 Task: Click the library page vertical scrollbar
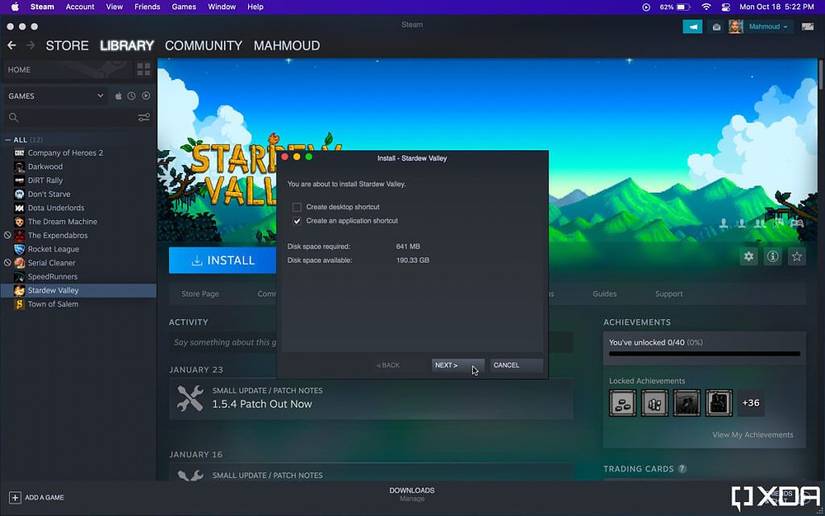point(821,74)
